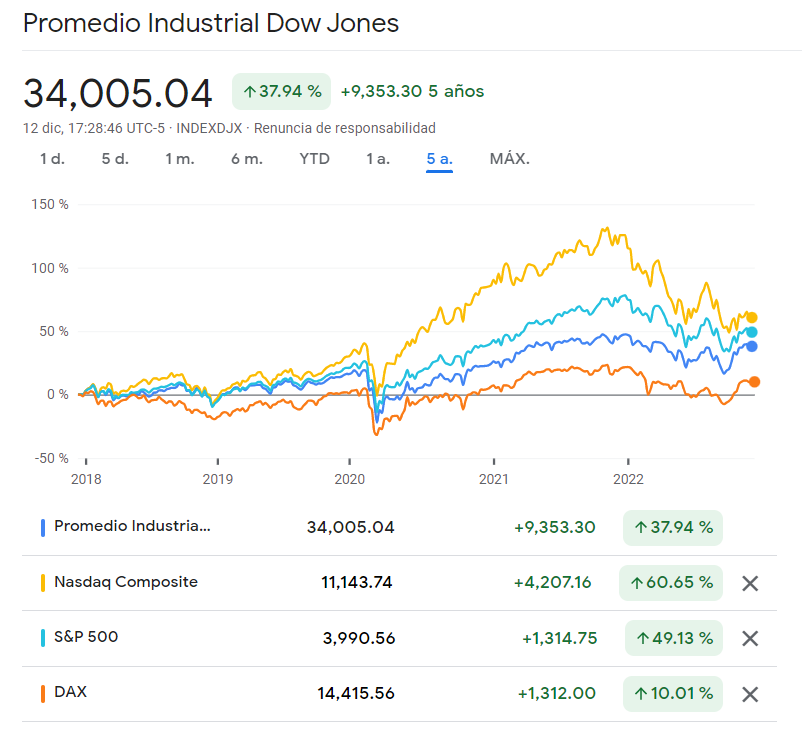Click the INDEXDJX exchange label
The width and height of the screenshot is (802, 731).
click(209, 128)
